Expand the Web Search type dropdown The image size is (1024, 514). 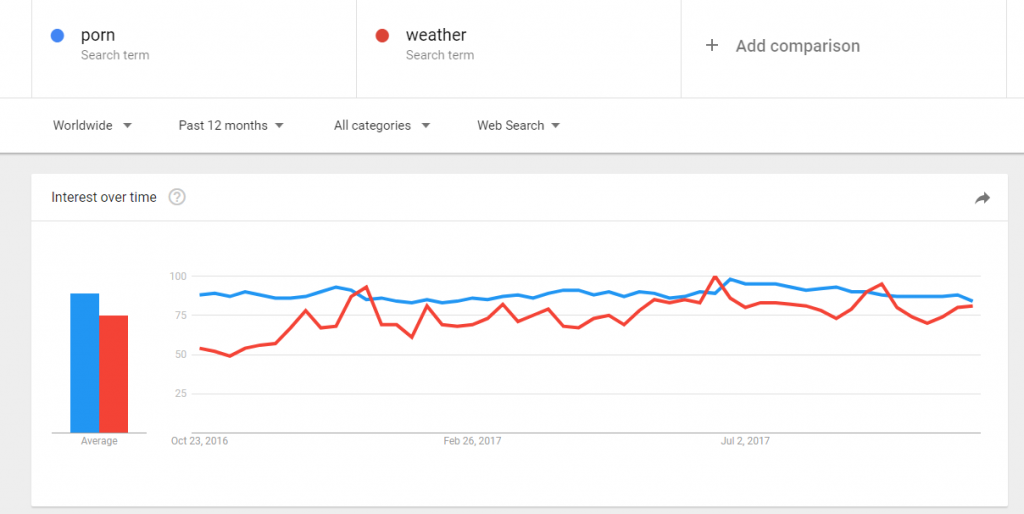point(519,125)
